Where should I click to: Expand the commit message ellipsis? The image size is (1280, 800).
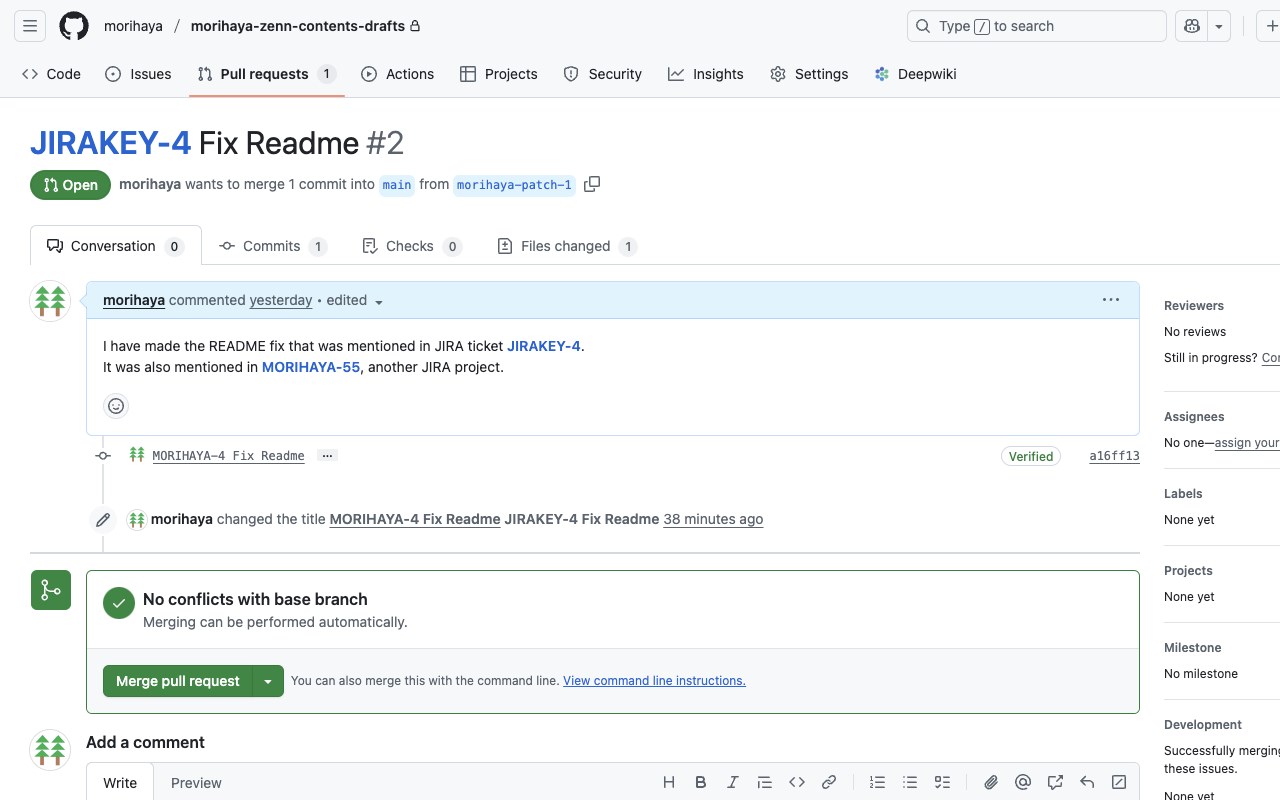(x=327, y=456)
